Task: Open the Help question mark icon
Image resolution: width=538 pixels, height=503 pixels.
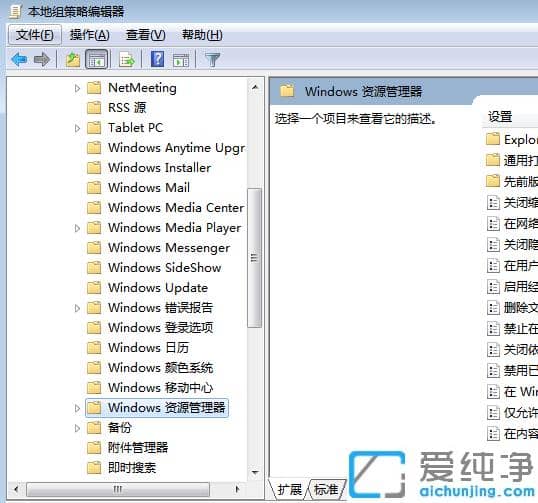Action: point(157,59)
